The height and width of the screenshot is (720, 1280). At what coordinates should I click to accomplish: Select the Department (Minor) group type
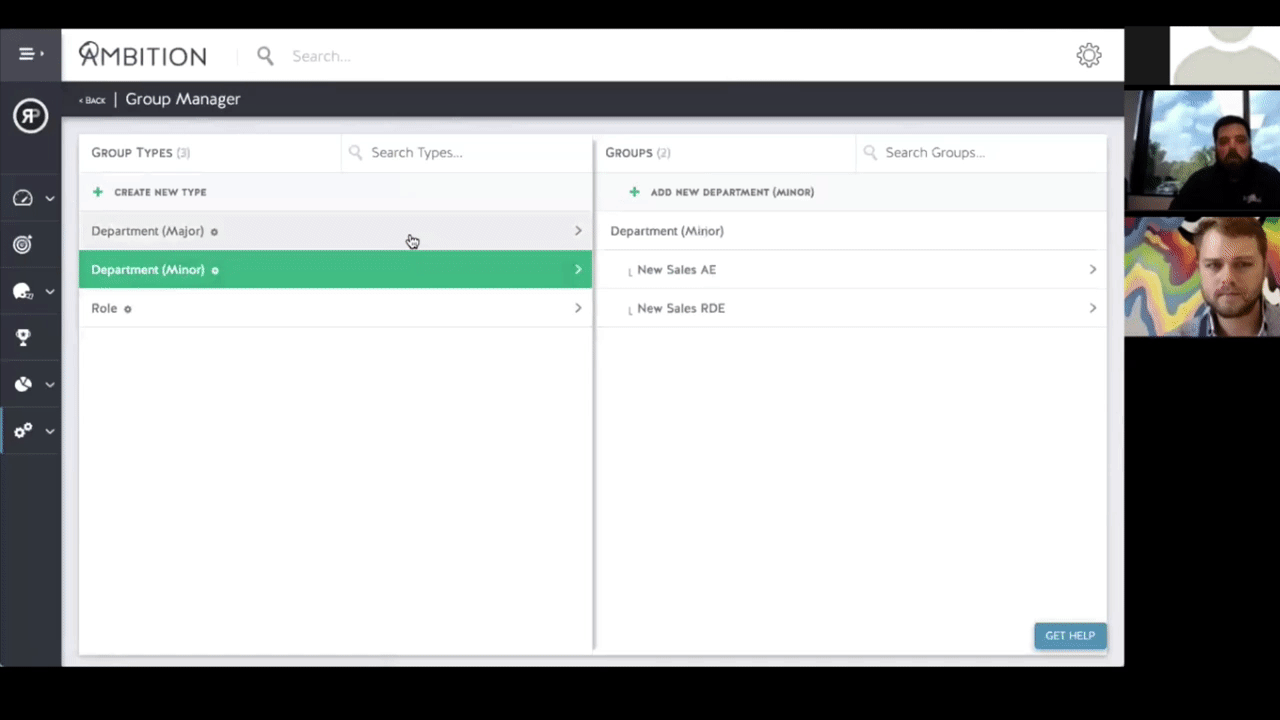point(148,270)
